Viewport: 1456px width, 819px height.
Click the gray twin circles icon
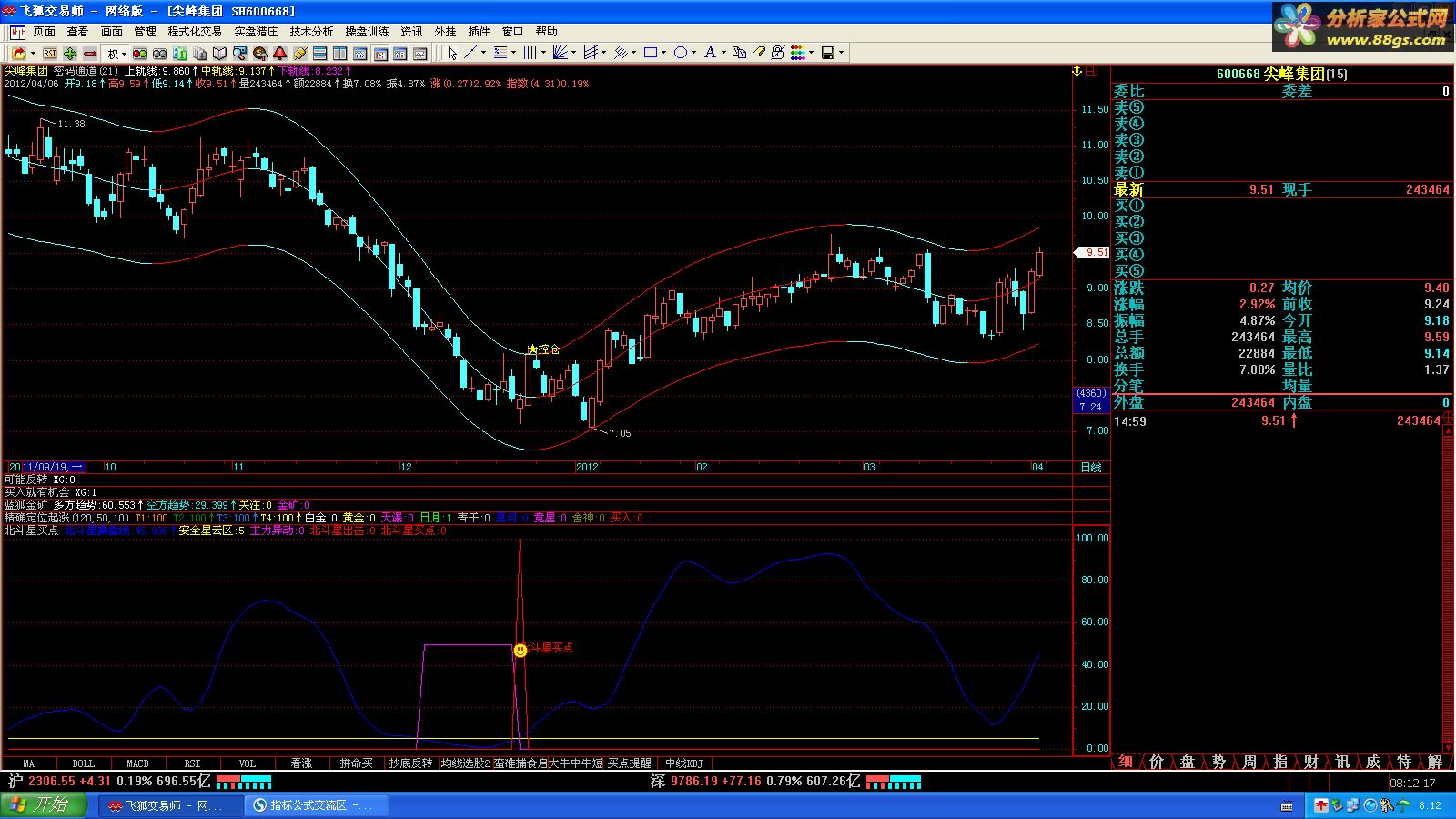160,54
